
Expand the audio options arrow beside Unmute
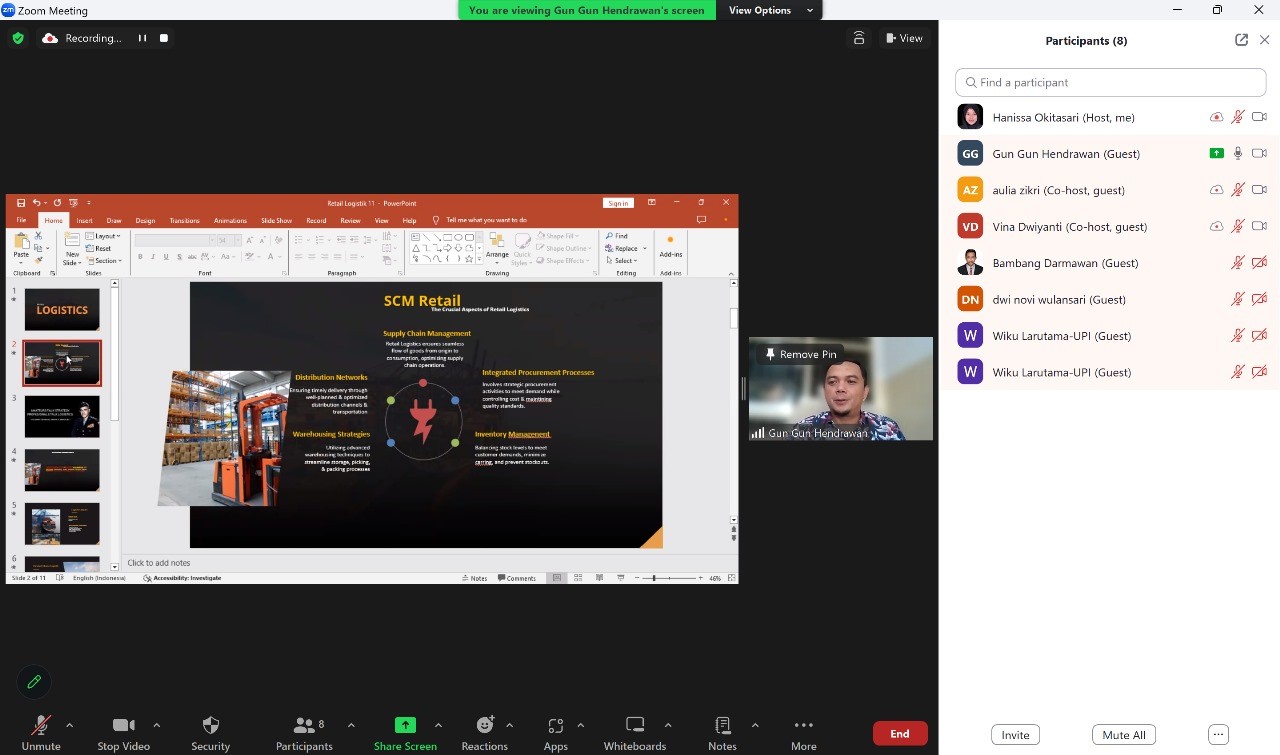click(69, 725)
